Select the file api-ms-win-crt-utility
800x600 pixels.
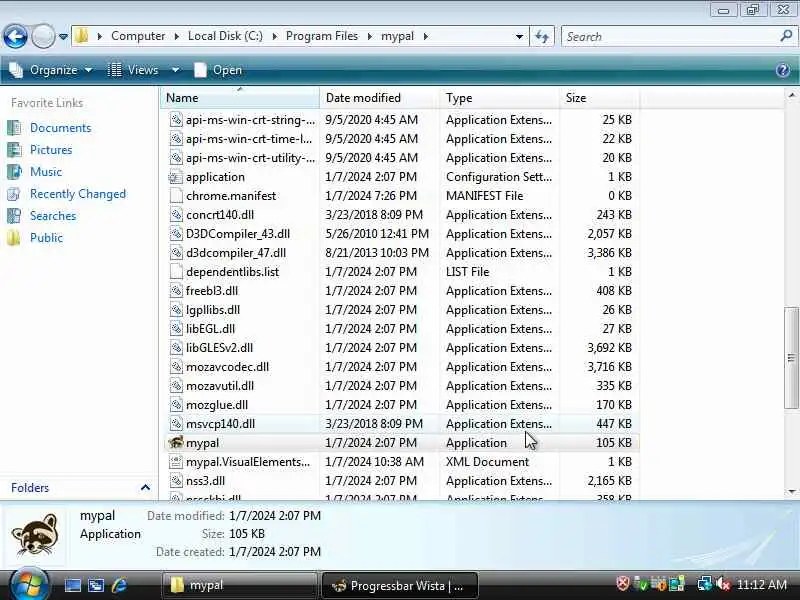[250, 158]
